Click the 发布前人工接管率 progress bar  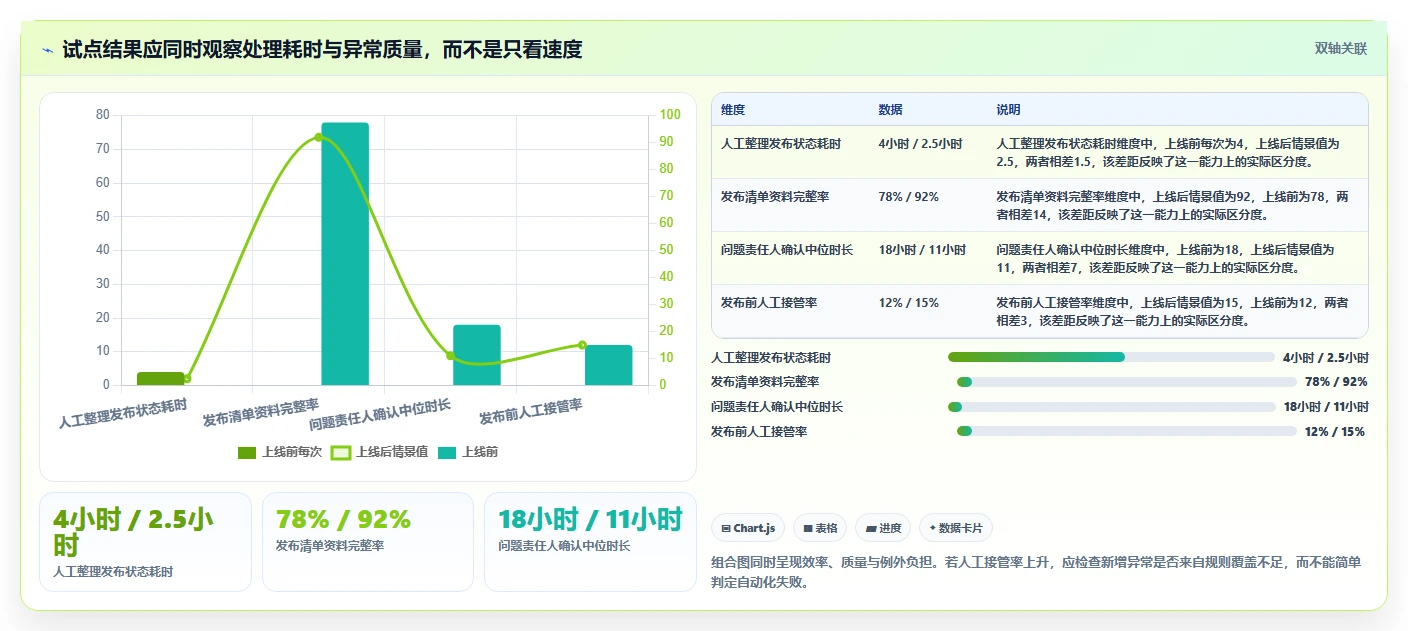point(1127,432)
